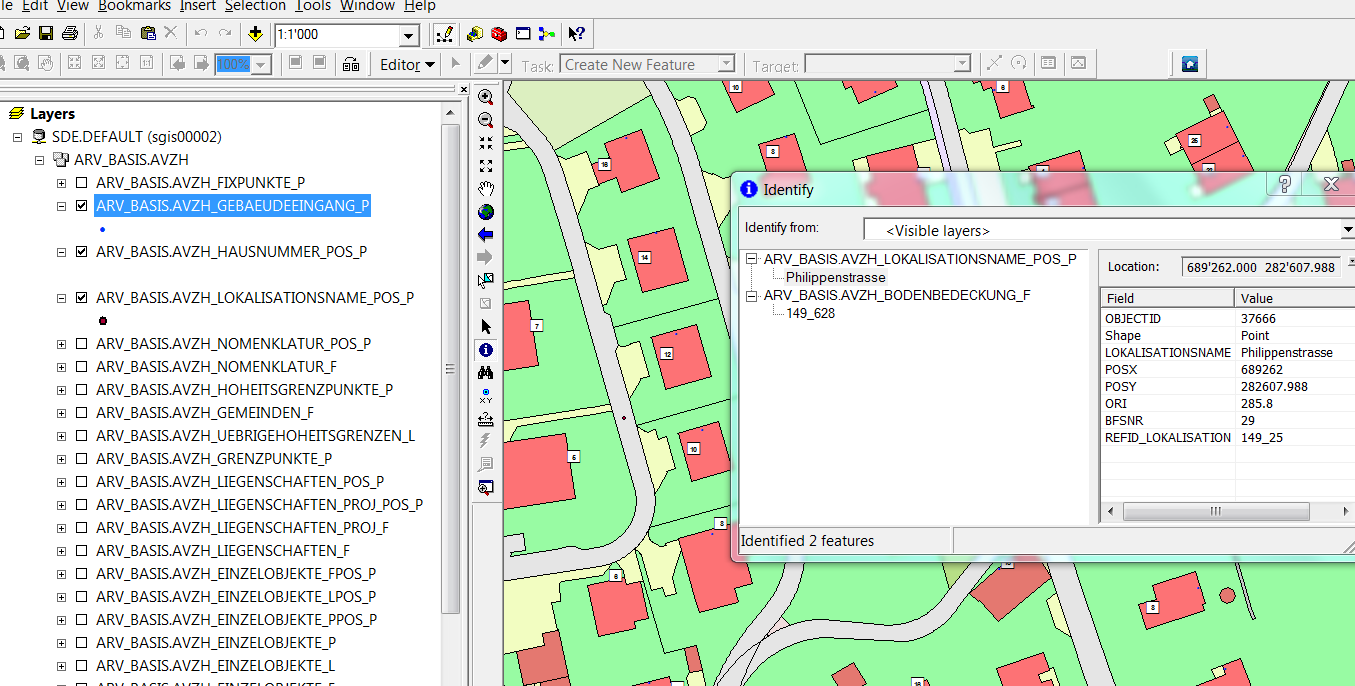Enable the AVZH_FIXPUNKTE_P layer checkbox
This screenshot has width=1355, height=686.
(82, 183)
